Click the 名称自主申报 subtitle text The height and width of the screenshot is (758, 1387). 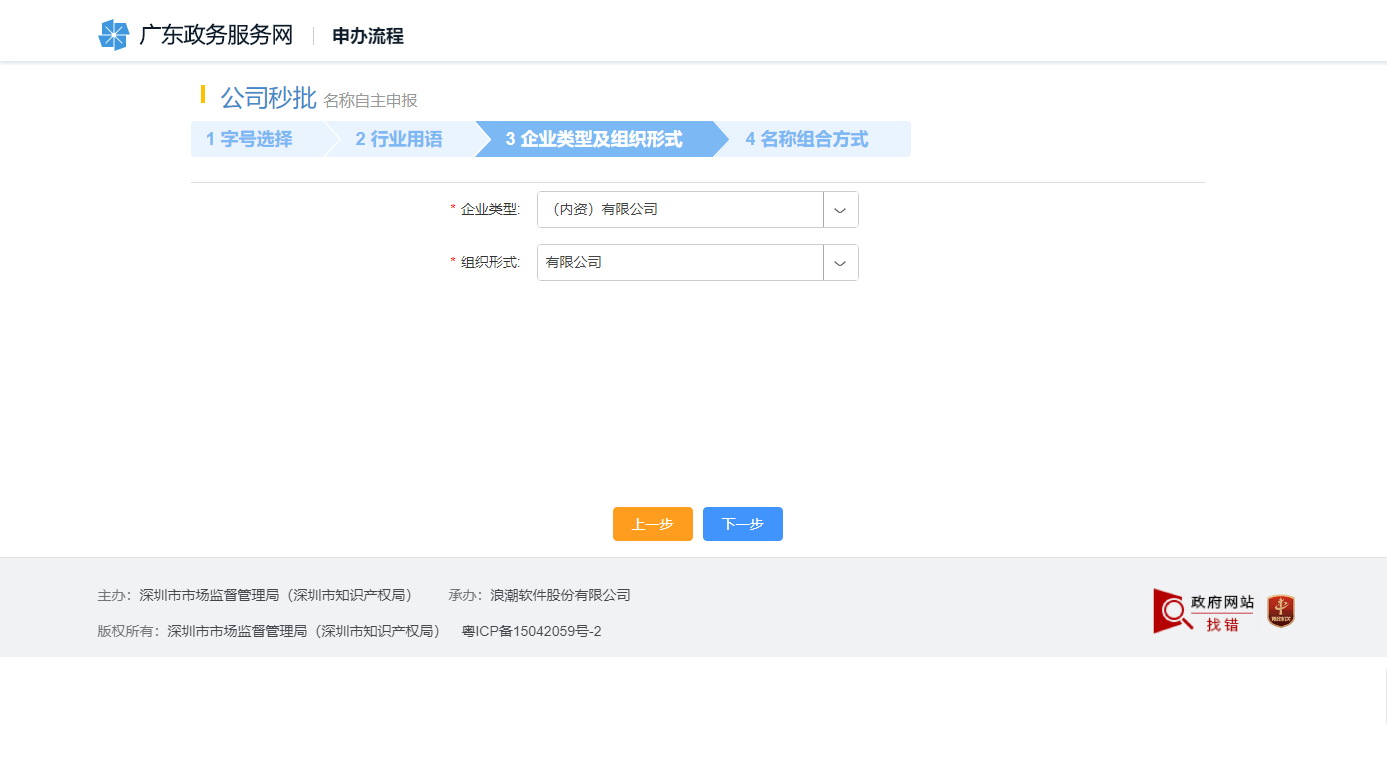[x=372, y=100]
